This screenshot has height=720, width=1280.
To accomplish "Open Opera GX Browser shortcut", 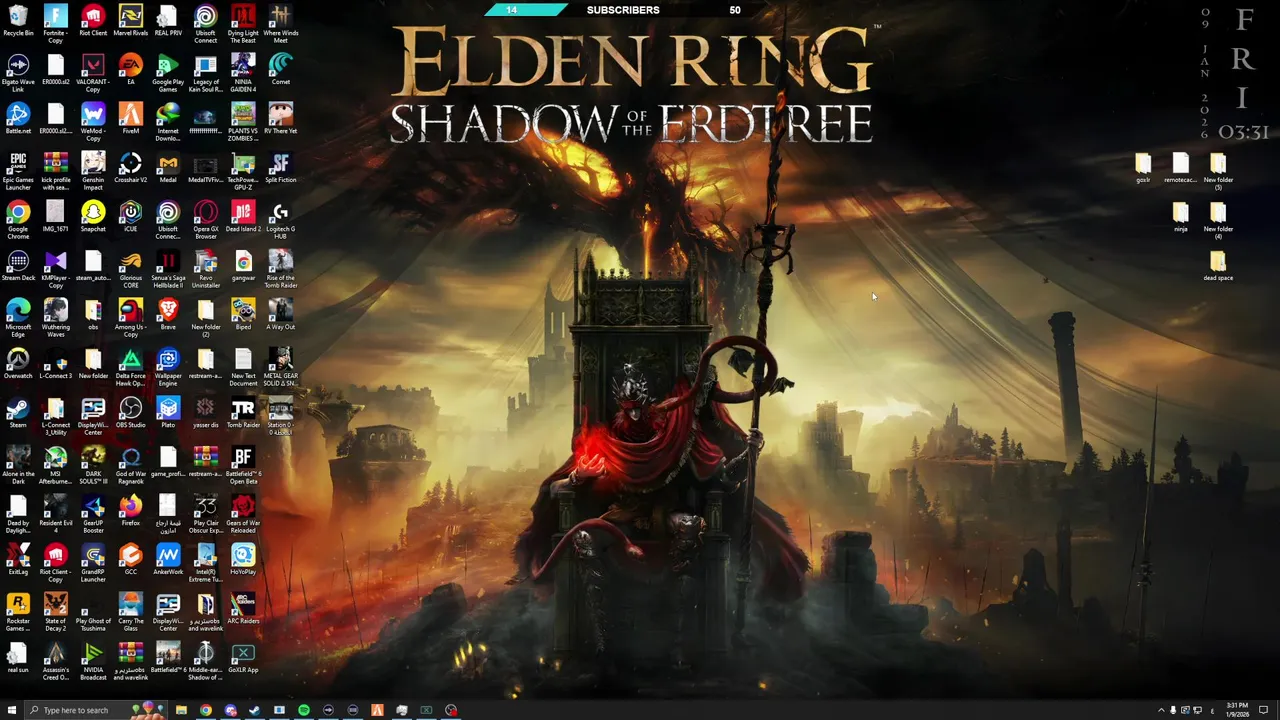I will click(x=206, y=220).
